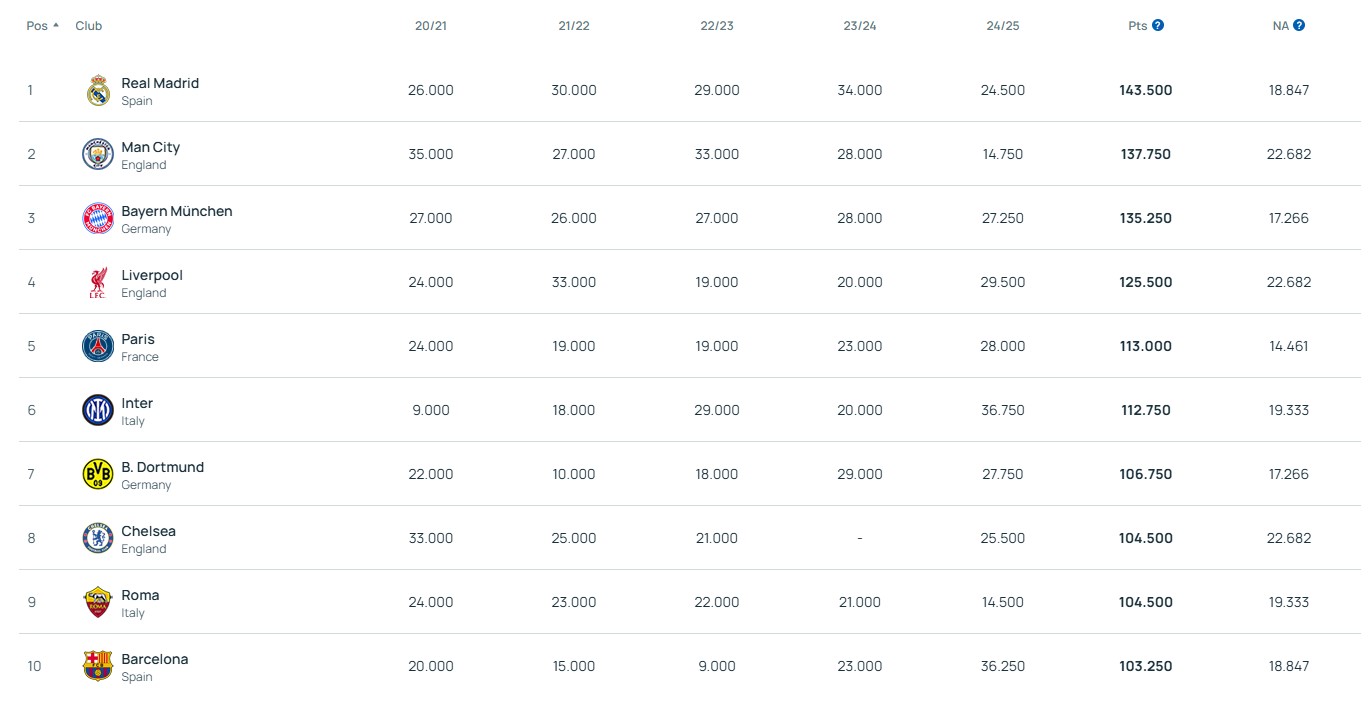Click the Chelsea club crest
Viewport: 1369px width, 708px height.
[x=98, y=538]
